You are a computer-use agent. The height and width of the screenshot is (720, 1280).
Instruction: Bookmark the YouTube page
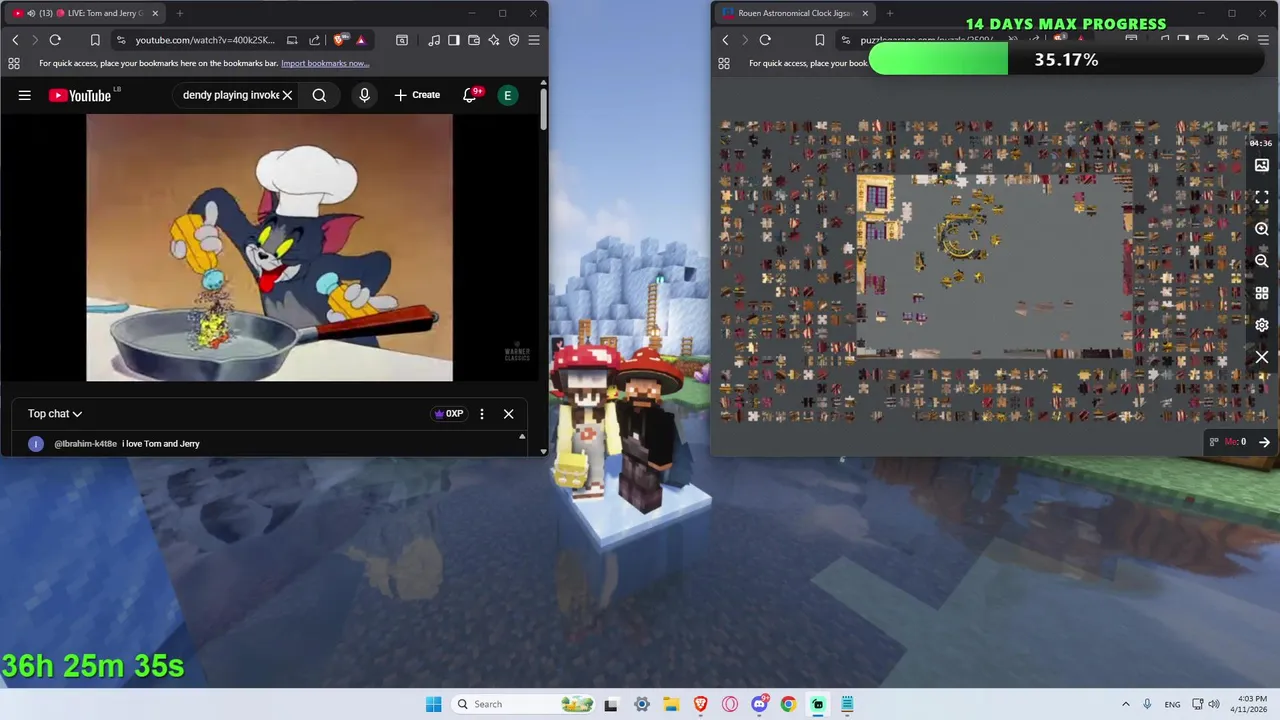(95, 40)
